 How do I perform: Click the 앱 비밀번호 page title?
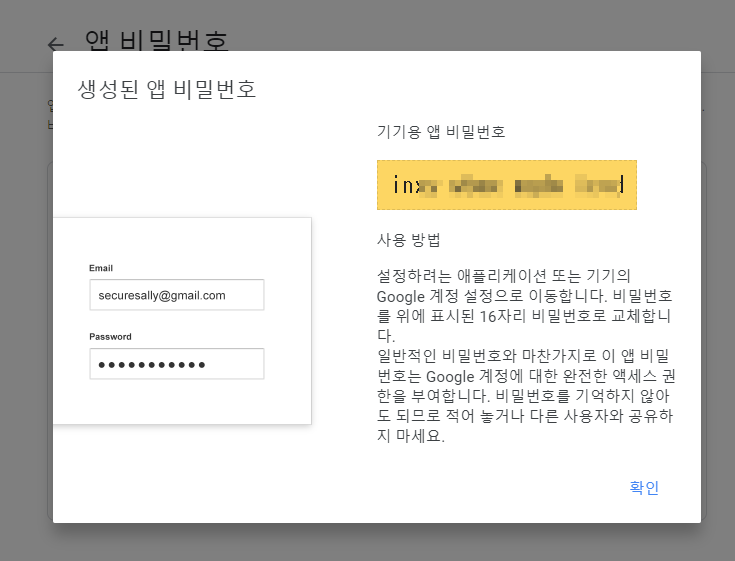tap(157, 41)
